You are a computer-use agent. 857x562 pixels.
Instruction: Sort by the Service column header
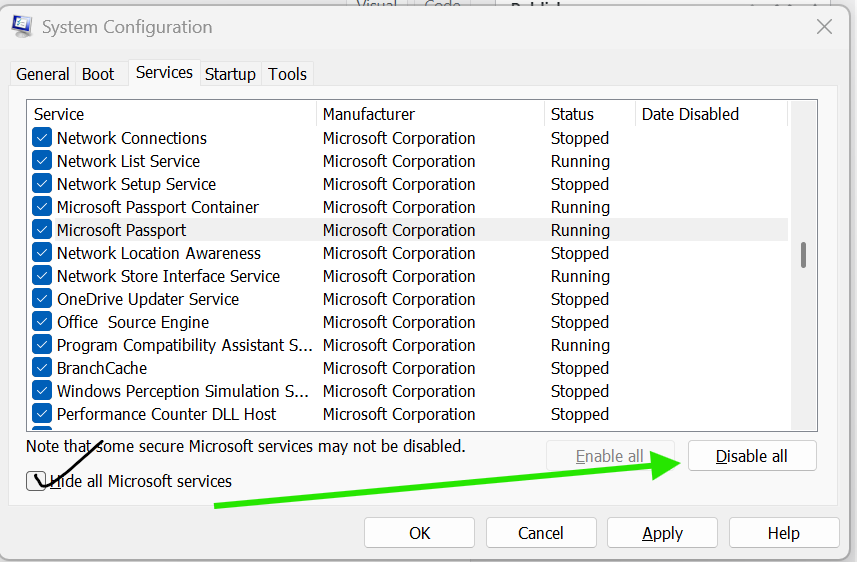pos(172,114)
